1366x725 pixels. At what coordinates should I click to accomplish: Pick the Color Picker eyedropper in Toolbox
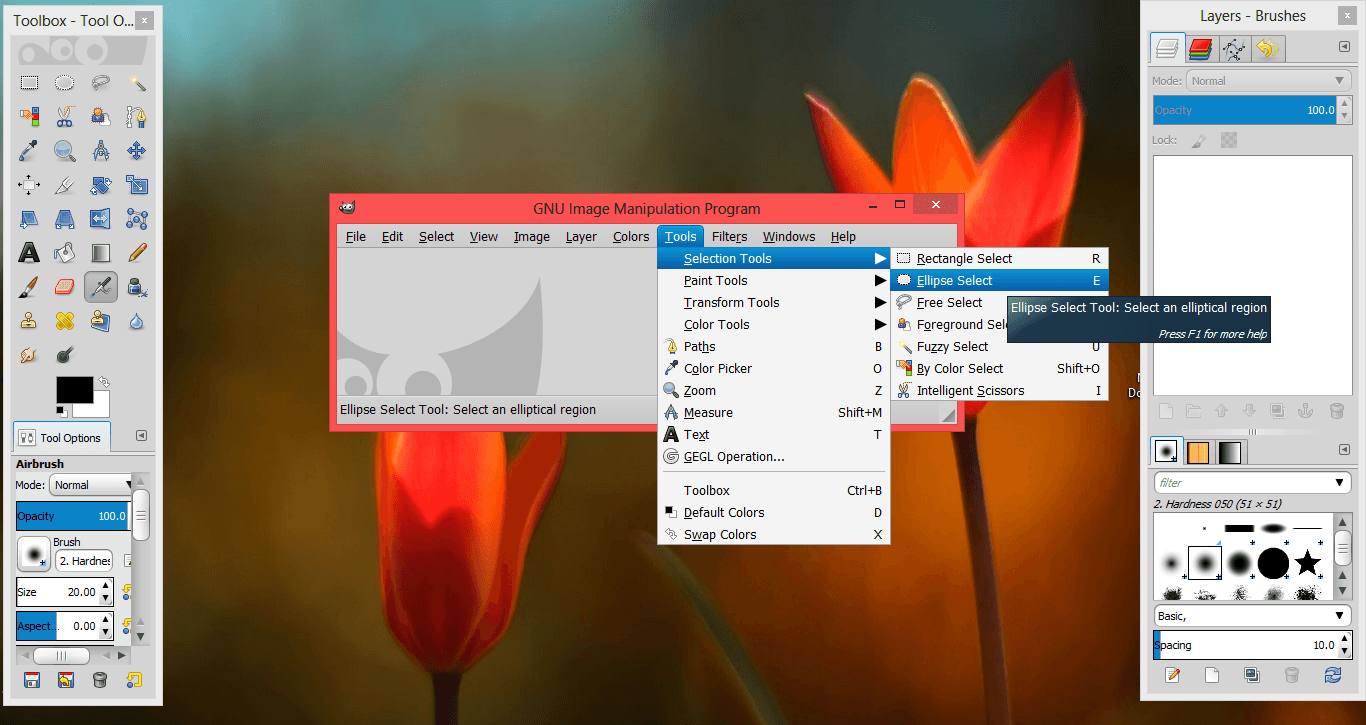[x=29, y=151]
